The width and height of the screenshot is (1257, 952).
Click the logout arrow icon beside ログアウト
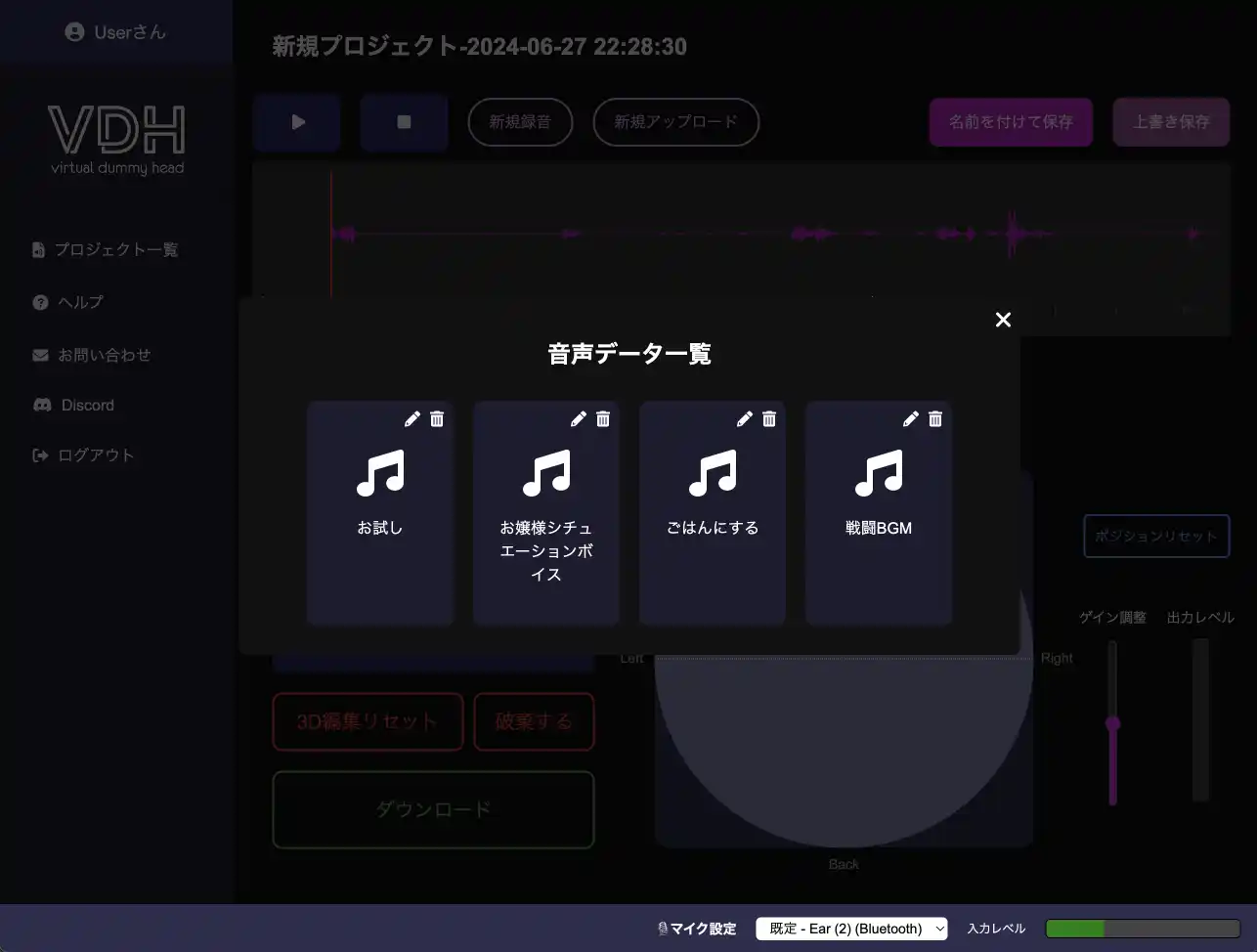40,455
